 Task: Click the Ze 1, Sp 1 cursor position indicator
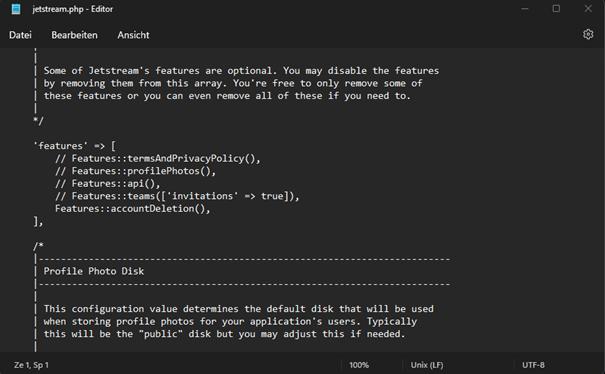tap(31, 365)
